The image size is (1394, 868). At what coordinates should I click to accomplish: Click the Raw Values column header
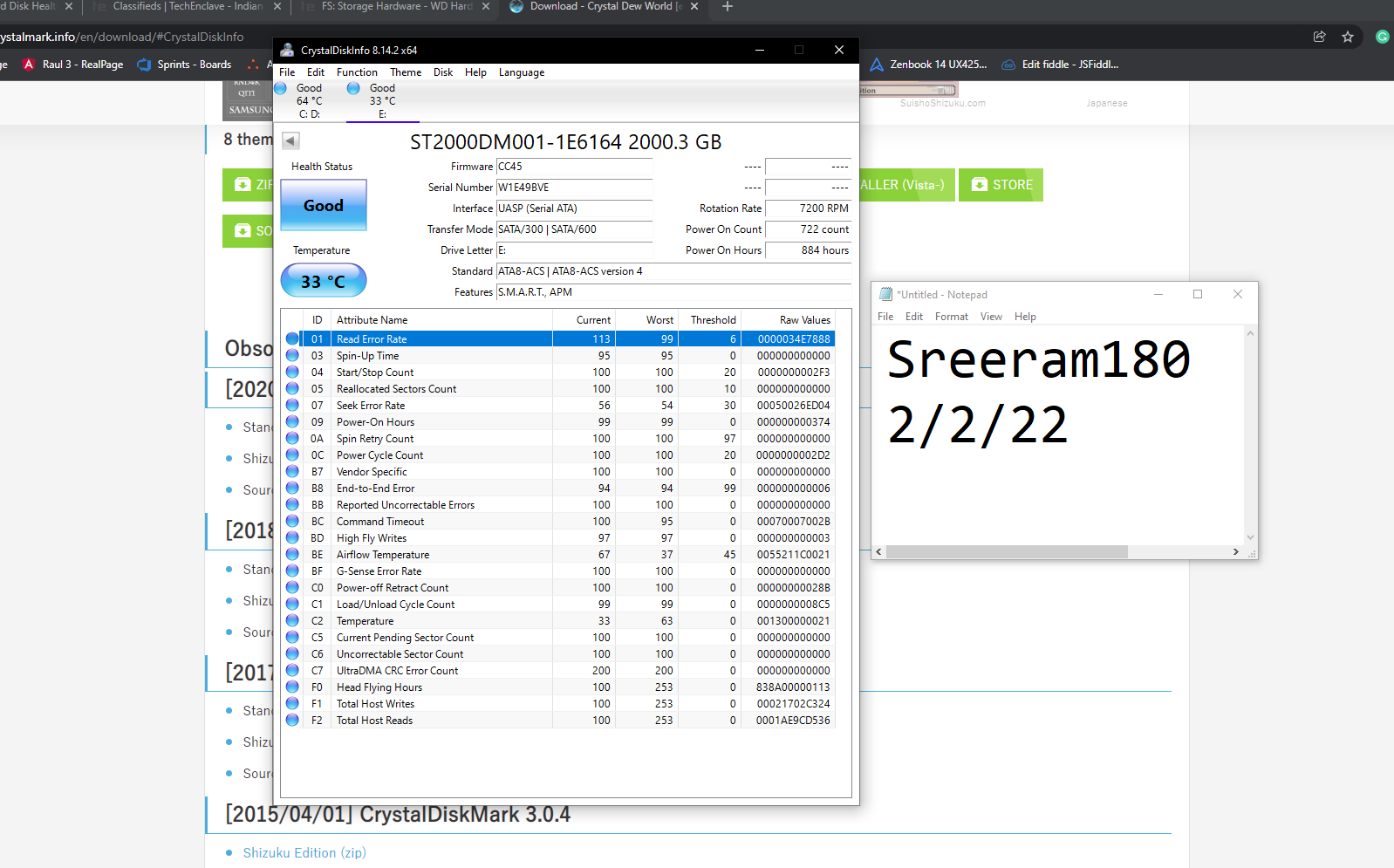pyautogui.click(x=789, y=320)
